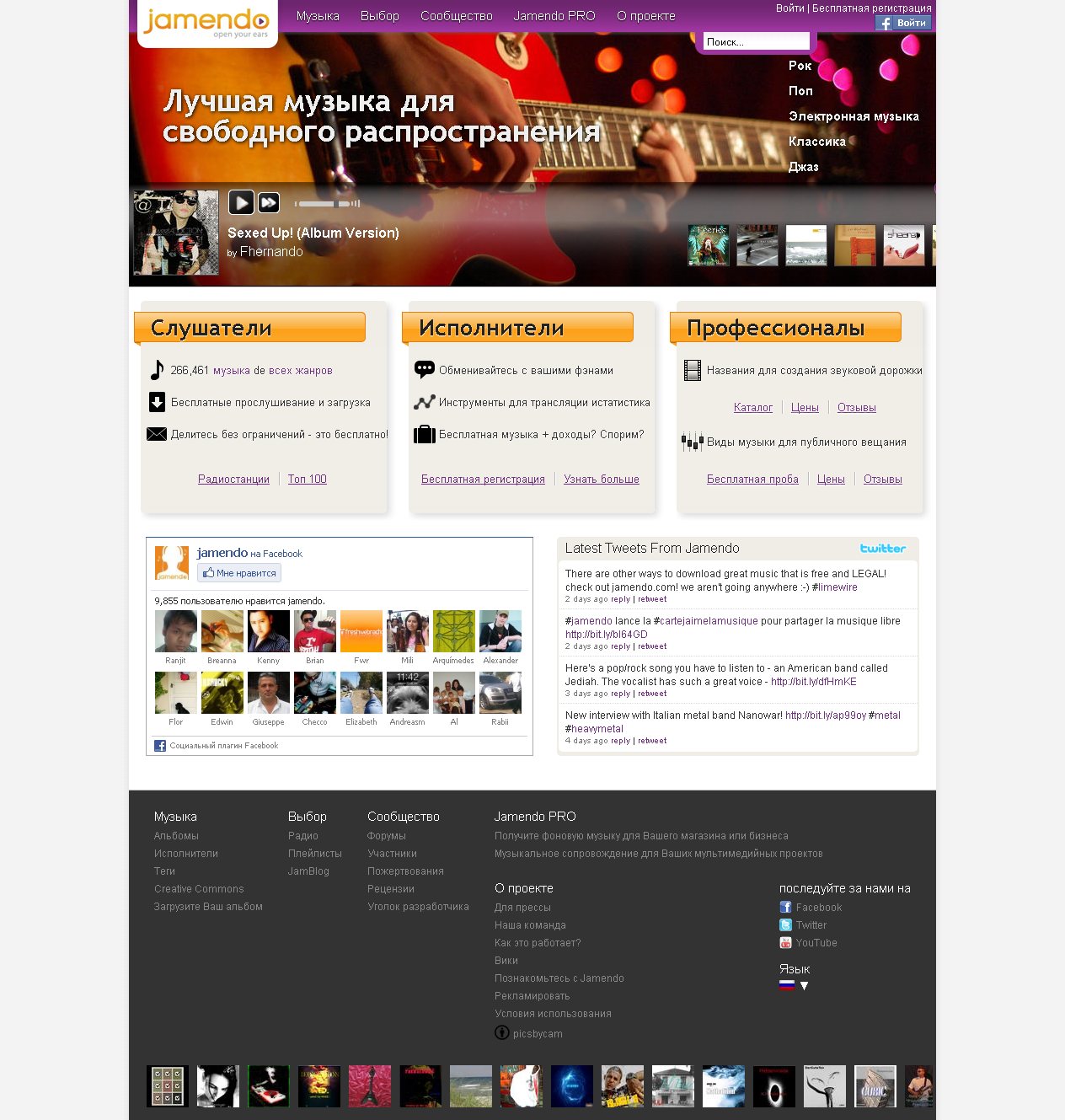Click the play button in the player
Image resolution: width=1065 pixels, height=1120 pixels.
coord(241,202)
